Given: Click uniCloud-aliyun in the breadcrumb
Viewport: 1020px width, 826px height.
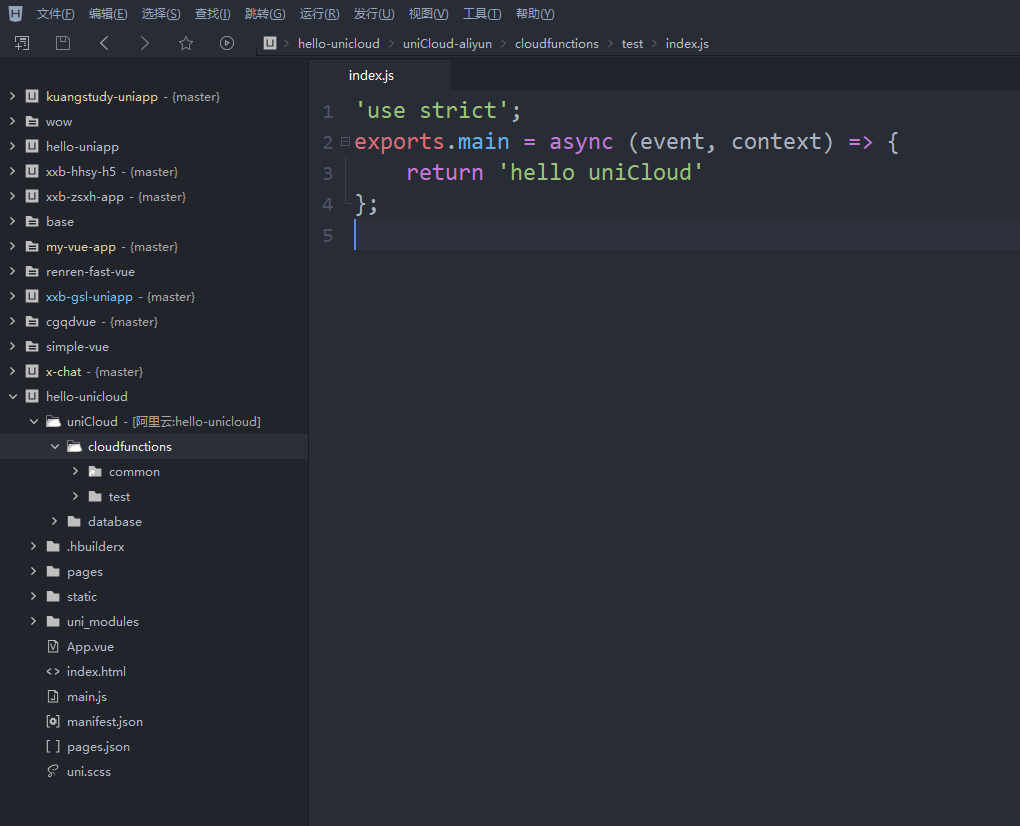Looking at the screenshot, I should coord(447,44).
